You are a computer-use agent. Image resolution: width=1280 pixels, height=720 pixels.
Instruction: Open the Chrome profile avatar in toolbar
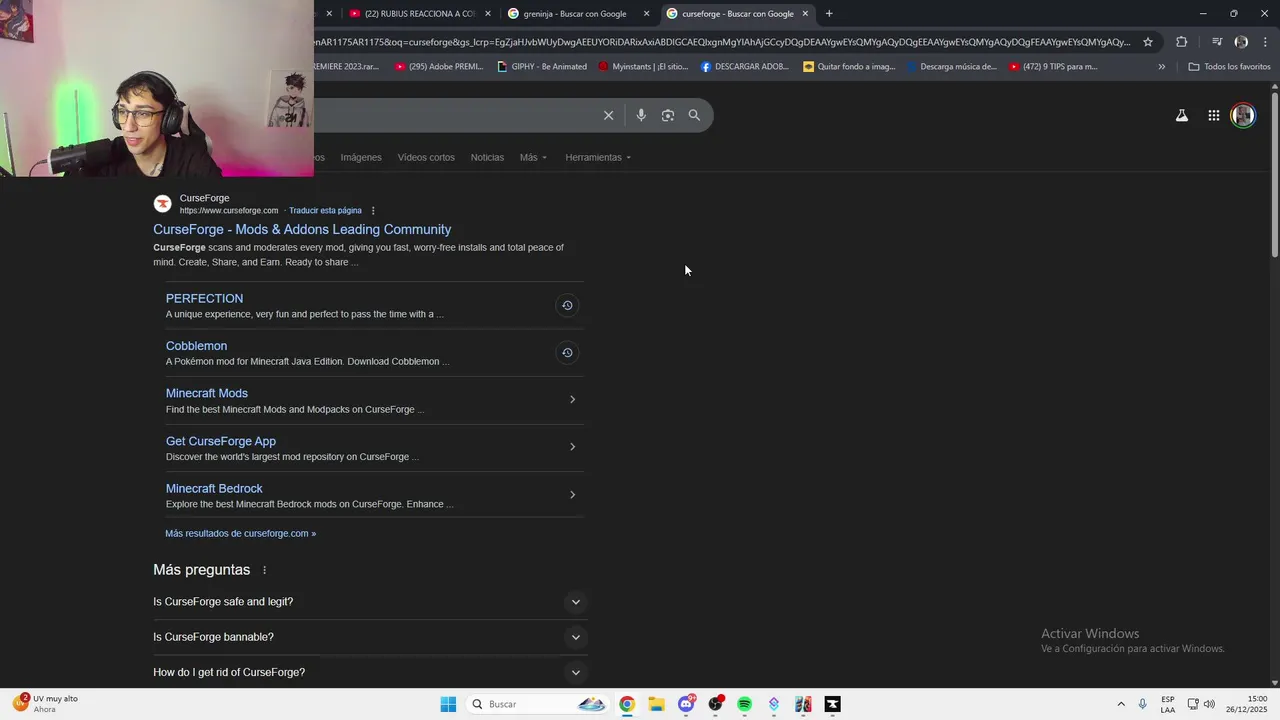click(1241, 42)
